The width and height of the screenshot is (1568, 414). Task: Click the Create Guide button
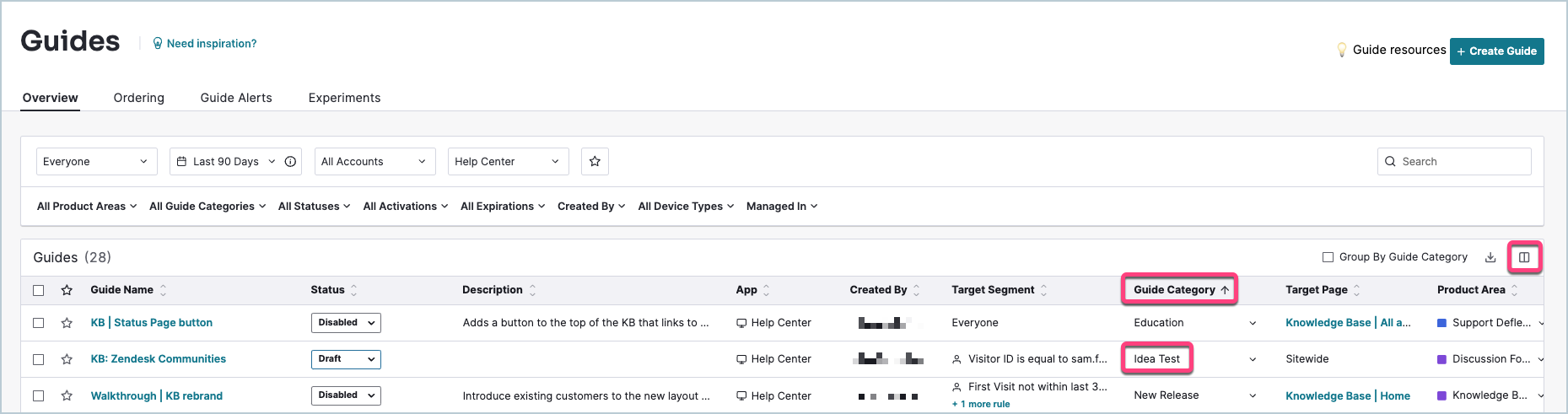click(1497, 51)
